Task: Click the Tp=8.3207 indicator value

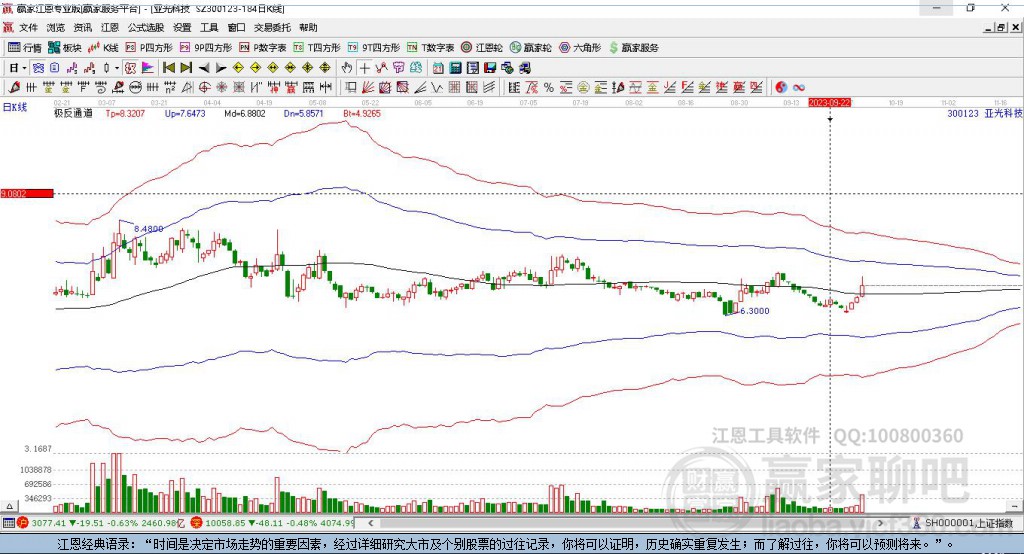Action: (x=125, y=114)
